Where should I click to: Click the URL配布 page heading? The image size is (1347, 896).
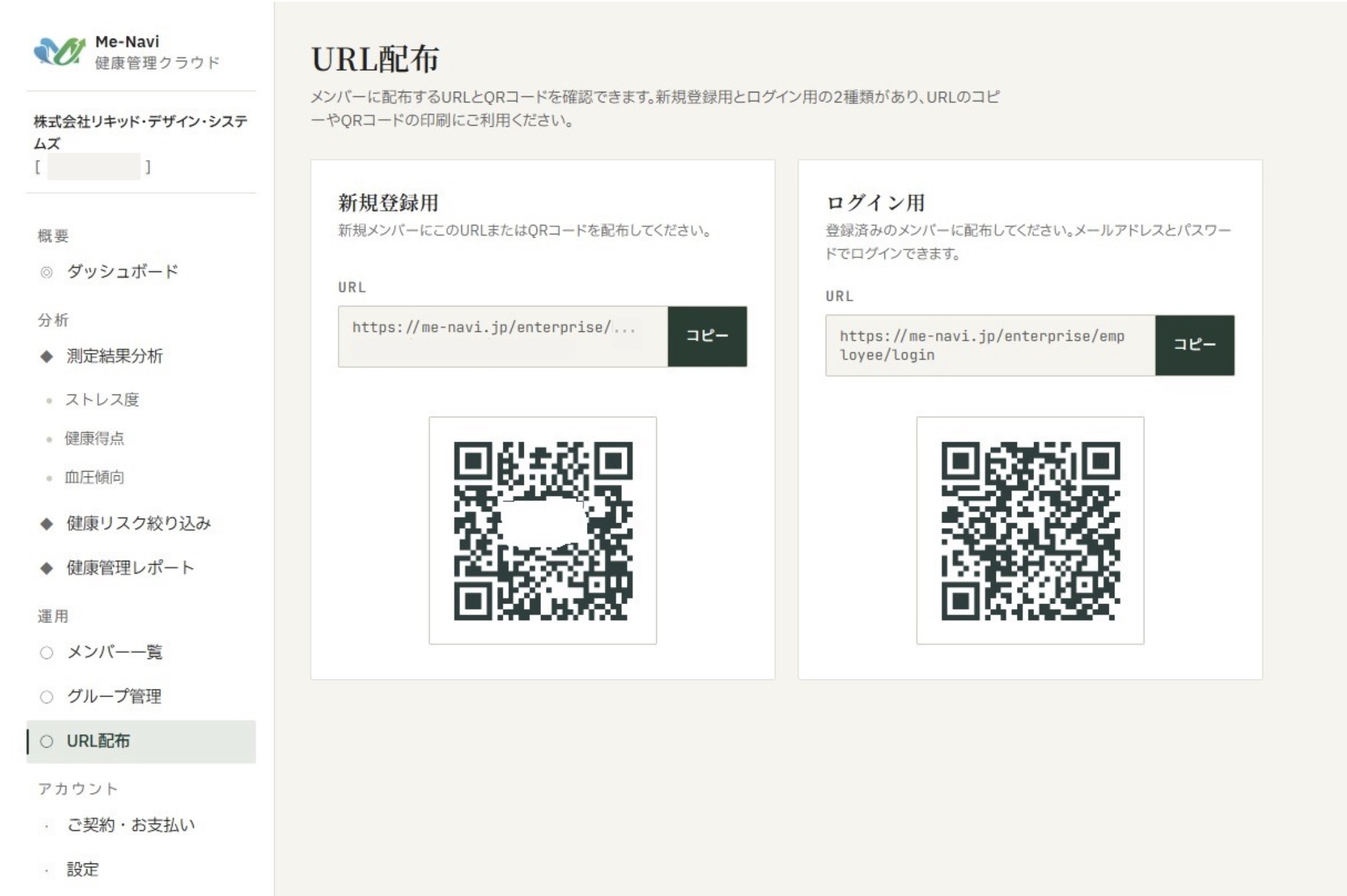(375, 59)
